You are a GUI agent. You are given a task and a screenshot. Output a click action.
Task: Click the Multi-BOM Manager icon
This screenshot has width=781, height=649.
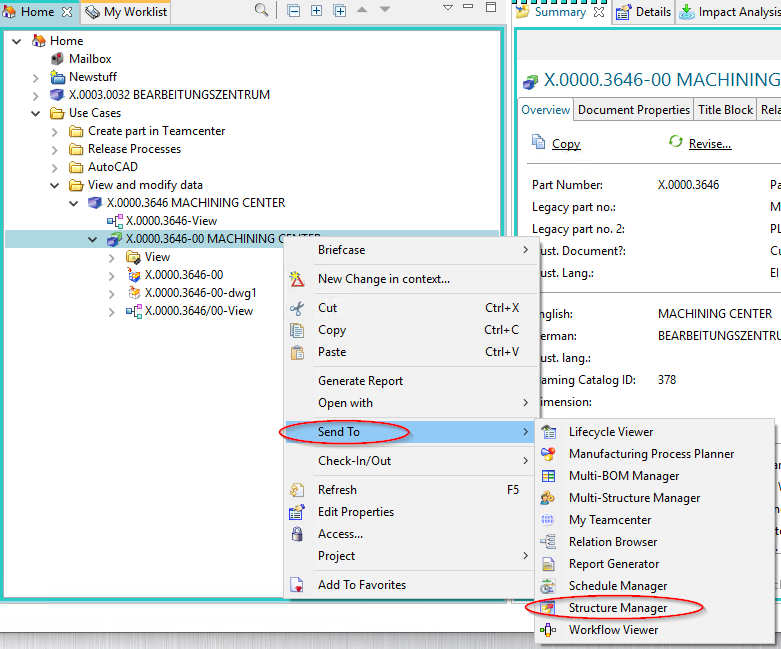coord(548,476)
